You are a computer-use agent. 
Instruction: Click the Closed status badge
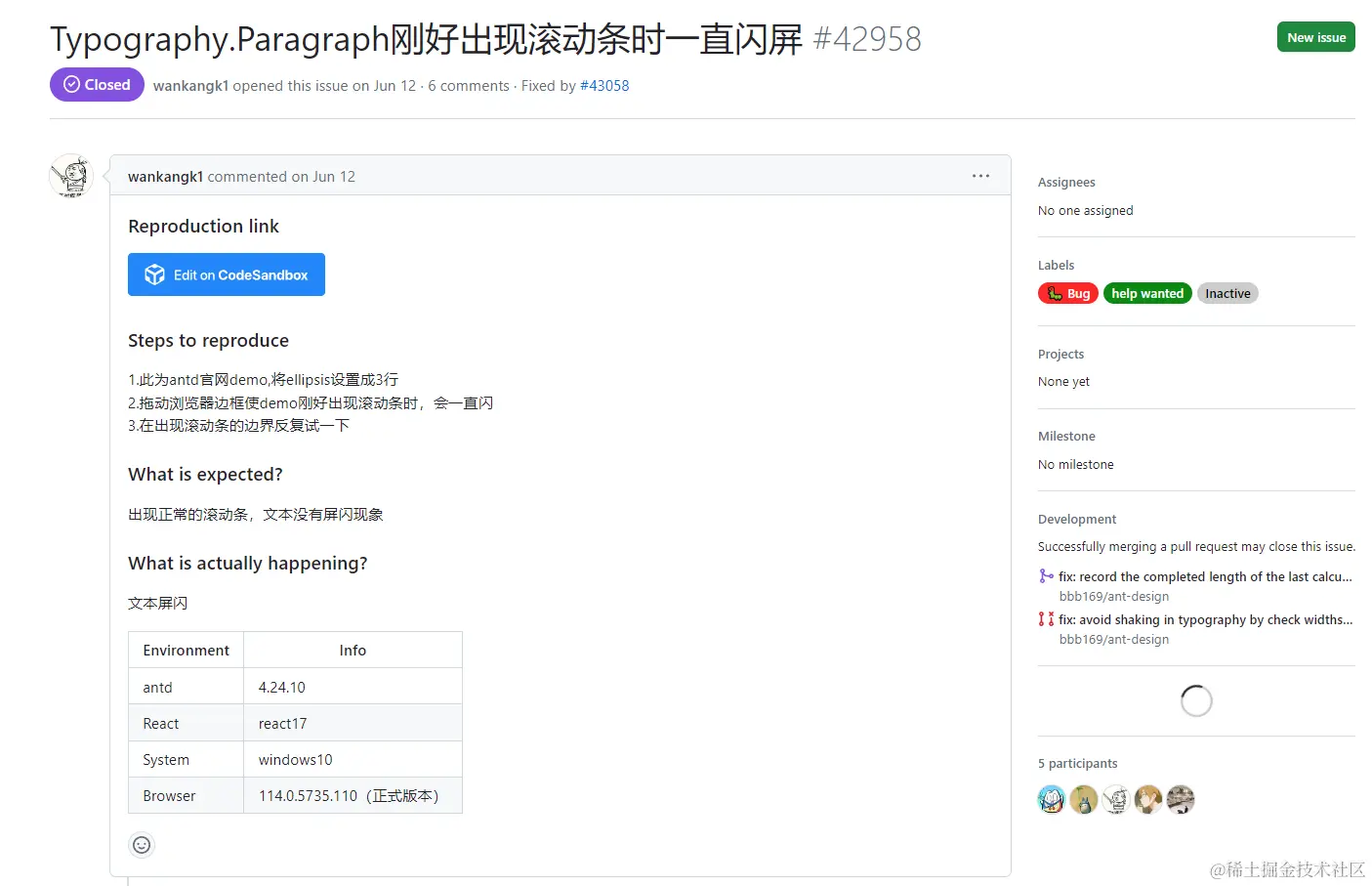(97, 85)
